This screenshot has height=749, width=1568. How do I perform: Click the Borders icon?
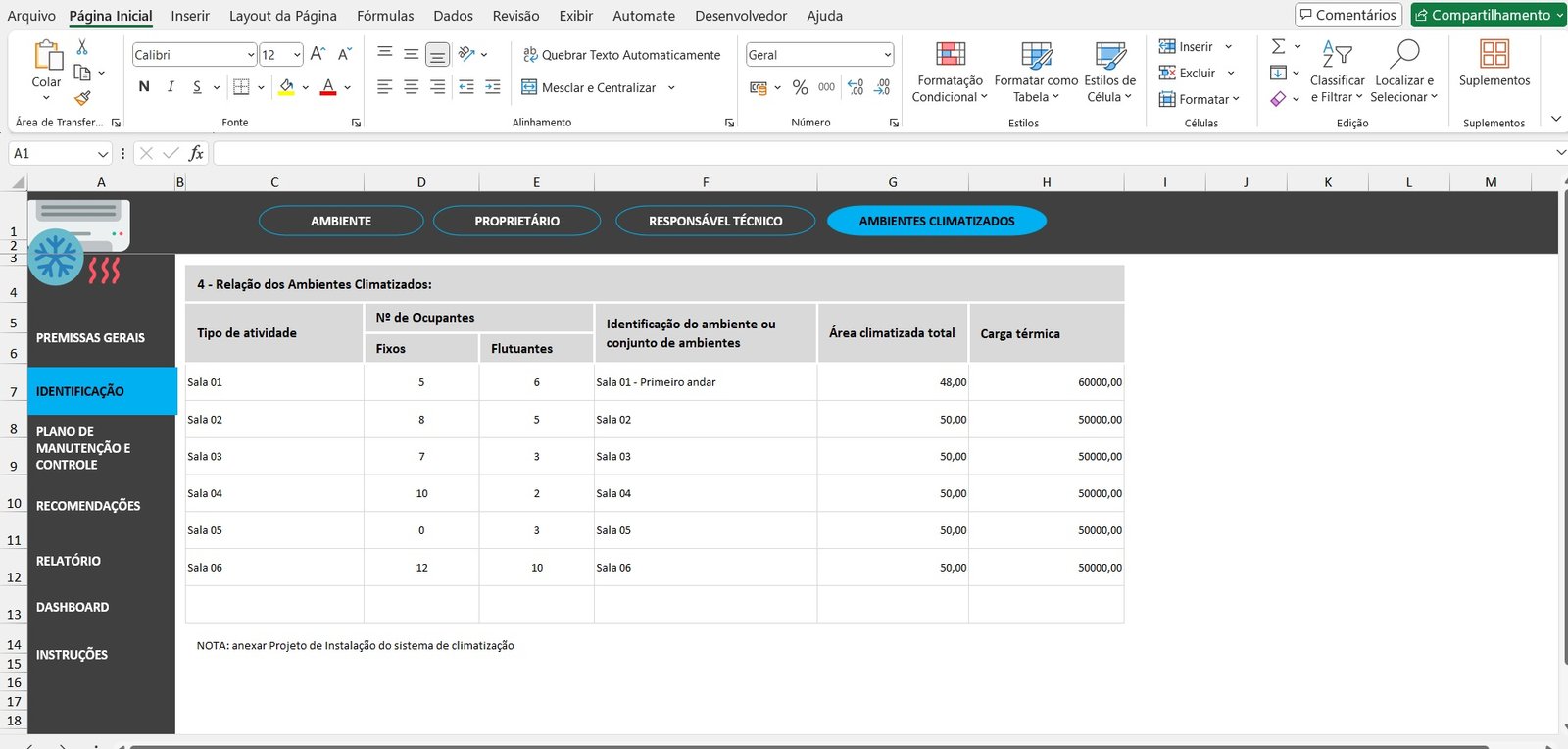tap(241, 87)
